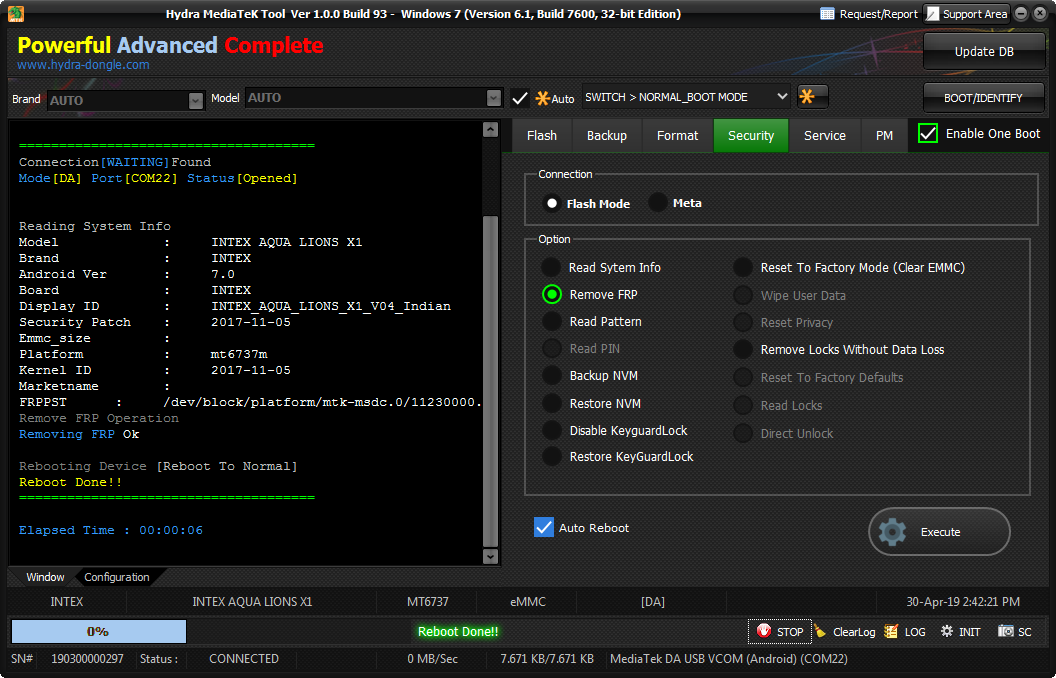Click the serial number 190300000297

click(88, 658)
